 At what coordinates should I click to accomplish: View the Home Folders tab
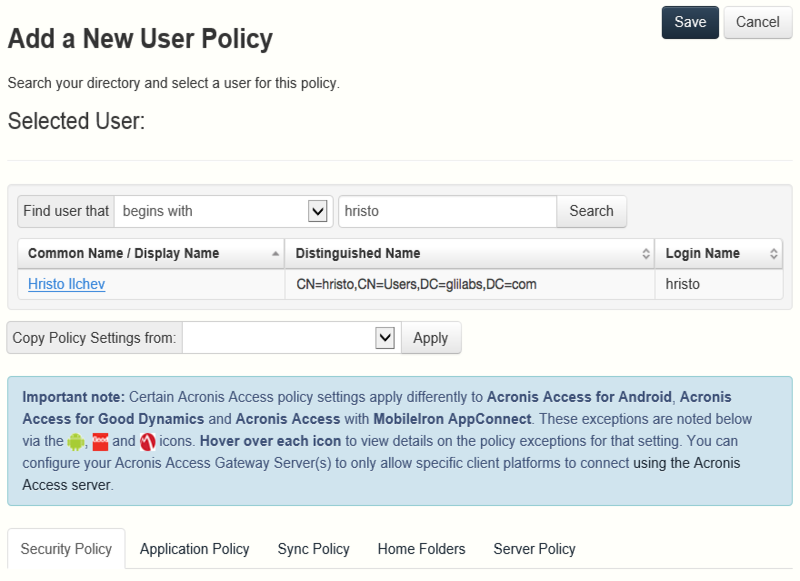point(421,549)
